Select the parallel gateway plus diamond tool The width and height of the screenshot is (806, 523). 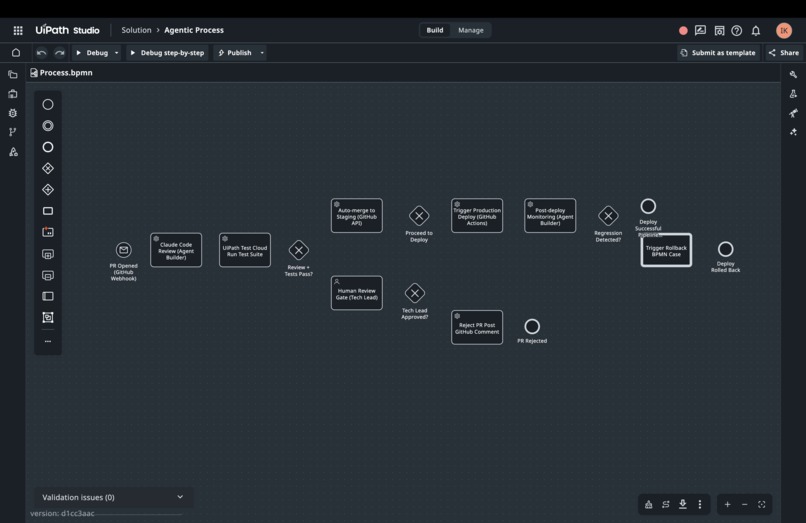[48, 190]
